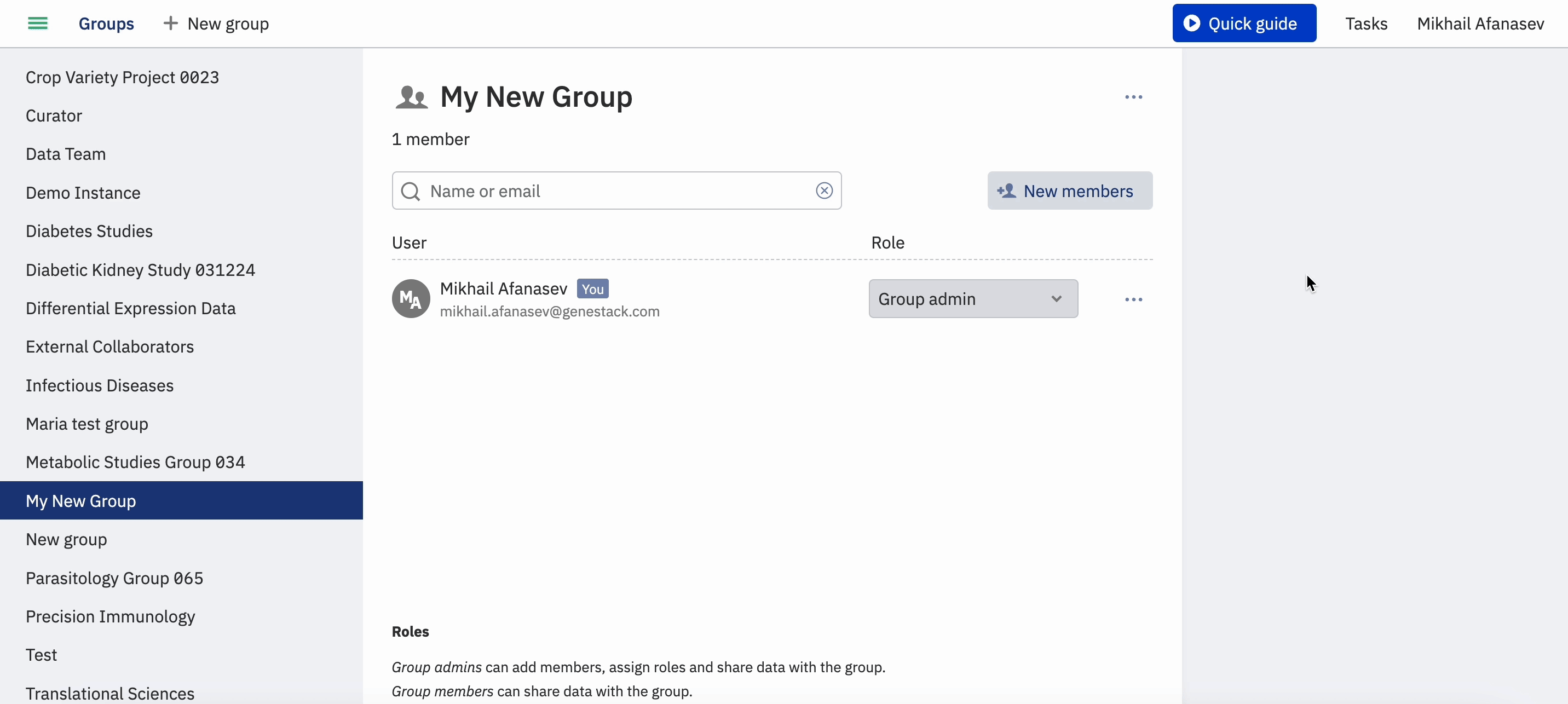The image size is (1568, 704).
Task: Select the External Collaborators group
Action: (x=181, y=347)
